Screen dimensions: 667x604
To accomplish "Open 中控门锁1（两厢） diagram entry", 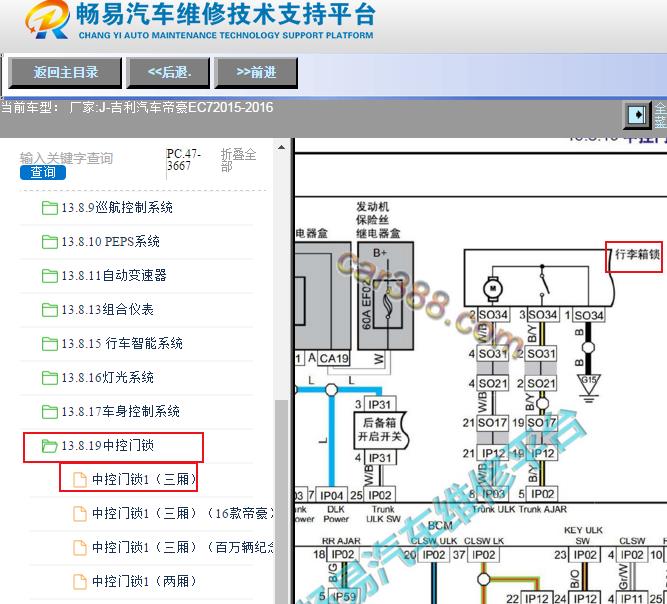I will tap(144, 581).
